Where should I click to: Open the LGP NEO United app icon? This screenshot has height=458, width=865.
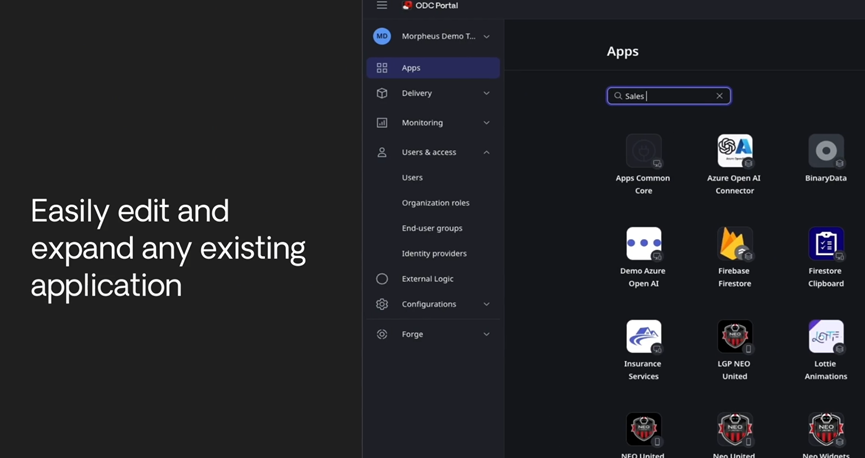click(735, 336)
